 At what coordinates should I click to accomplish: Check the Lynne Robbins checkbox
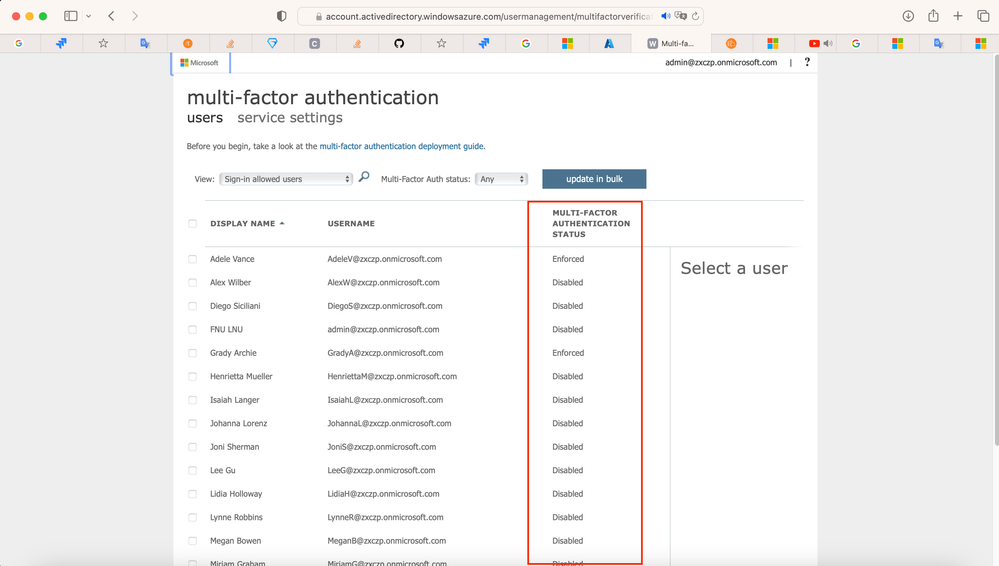pos(192,518)
